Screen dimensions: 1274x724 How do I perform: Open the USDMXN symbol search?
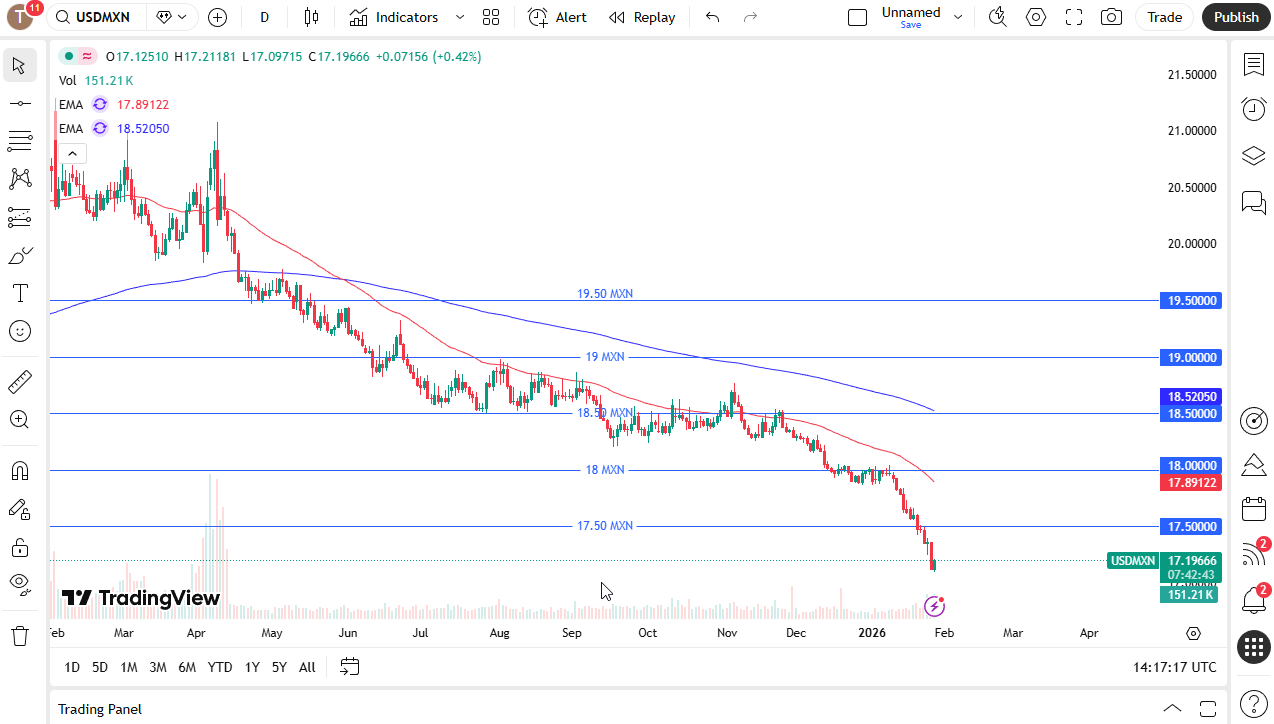point(97,17)
